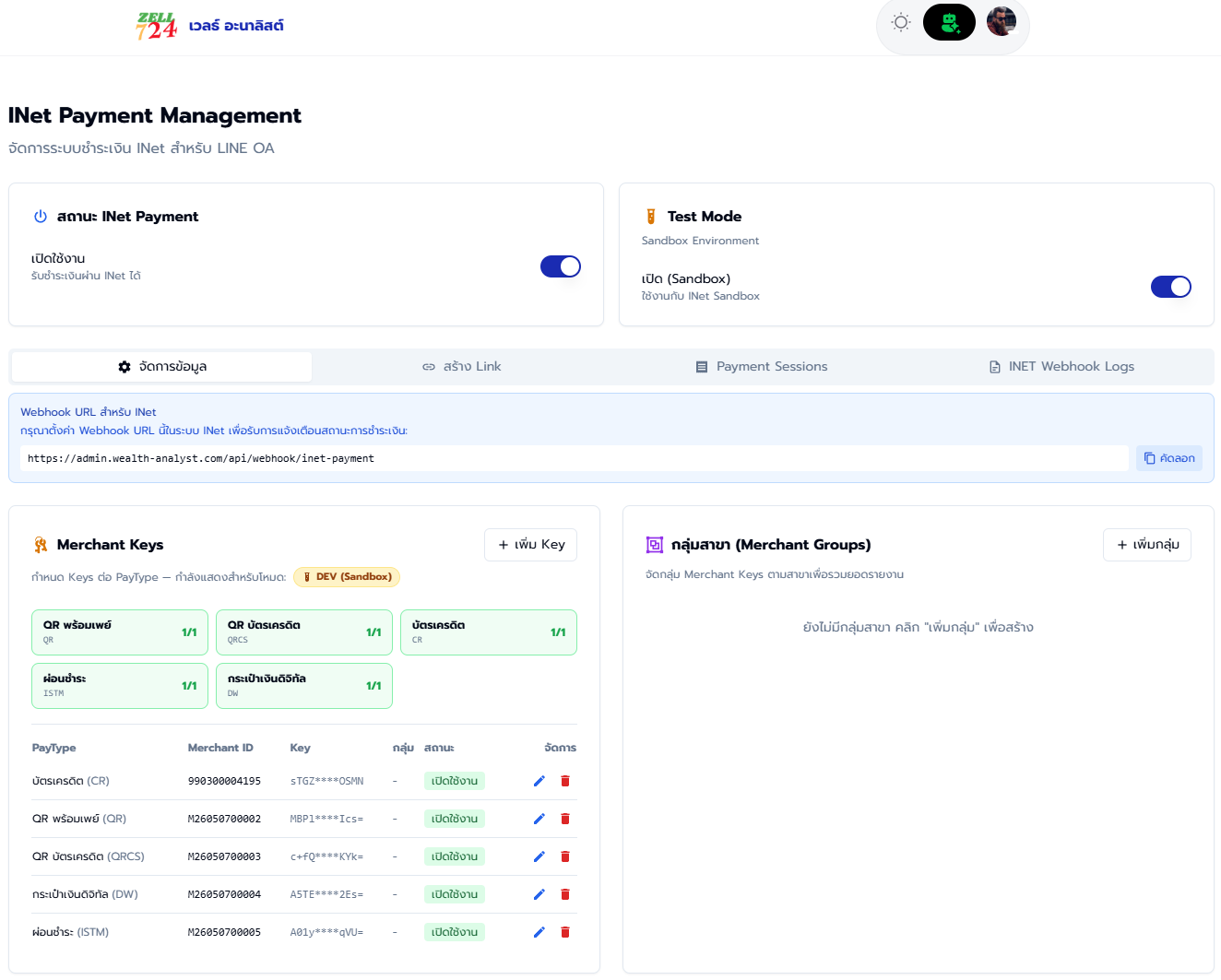Click the webhook URL field

[x=574, y=458]
